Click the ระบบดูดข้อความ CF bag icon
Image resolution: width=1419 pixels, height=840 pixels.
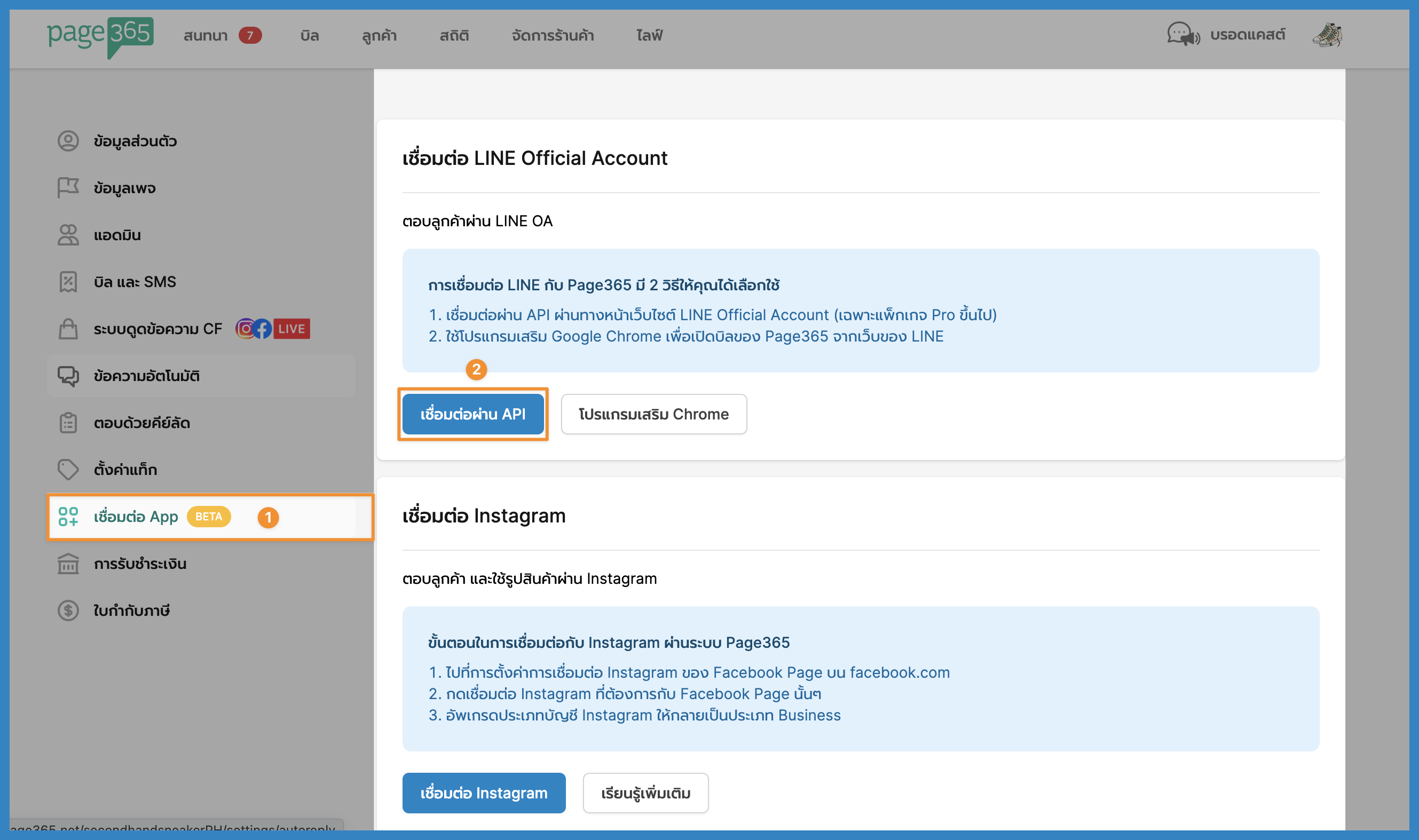[68, 329]
